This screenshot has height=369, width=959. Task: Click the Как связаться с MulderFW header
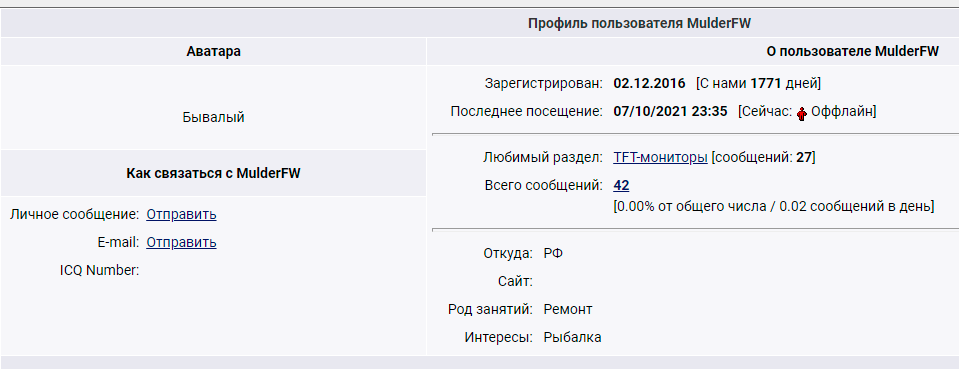[x=213, y=173]
